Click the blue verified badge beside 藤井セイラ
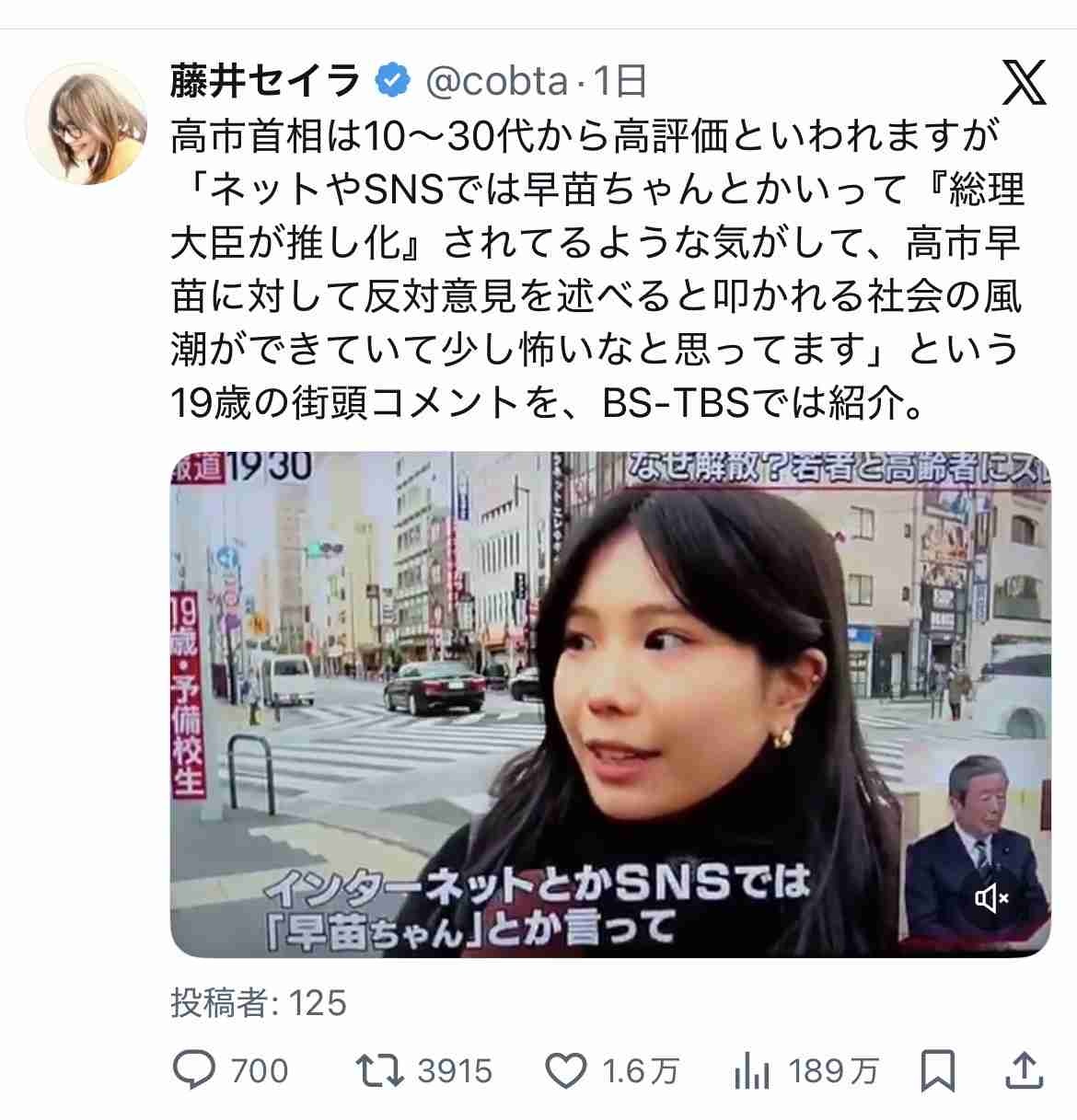The height and width of the screenshot is (1120, 1077). coord(390,82)
